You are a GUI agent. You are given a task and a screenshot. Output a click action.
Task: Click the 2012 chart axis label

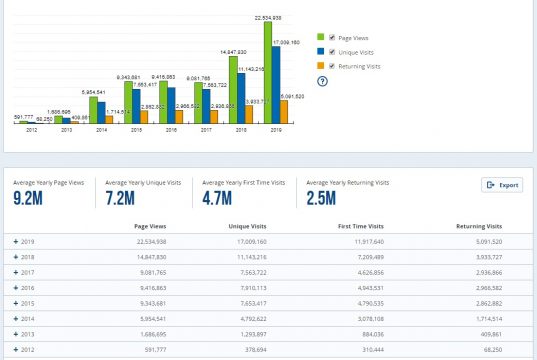pyautogui.click(x=32, y=130)
